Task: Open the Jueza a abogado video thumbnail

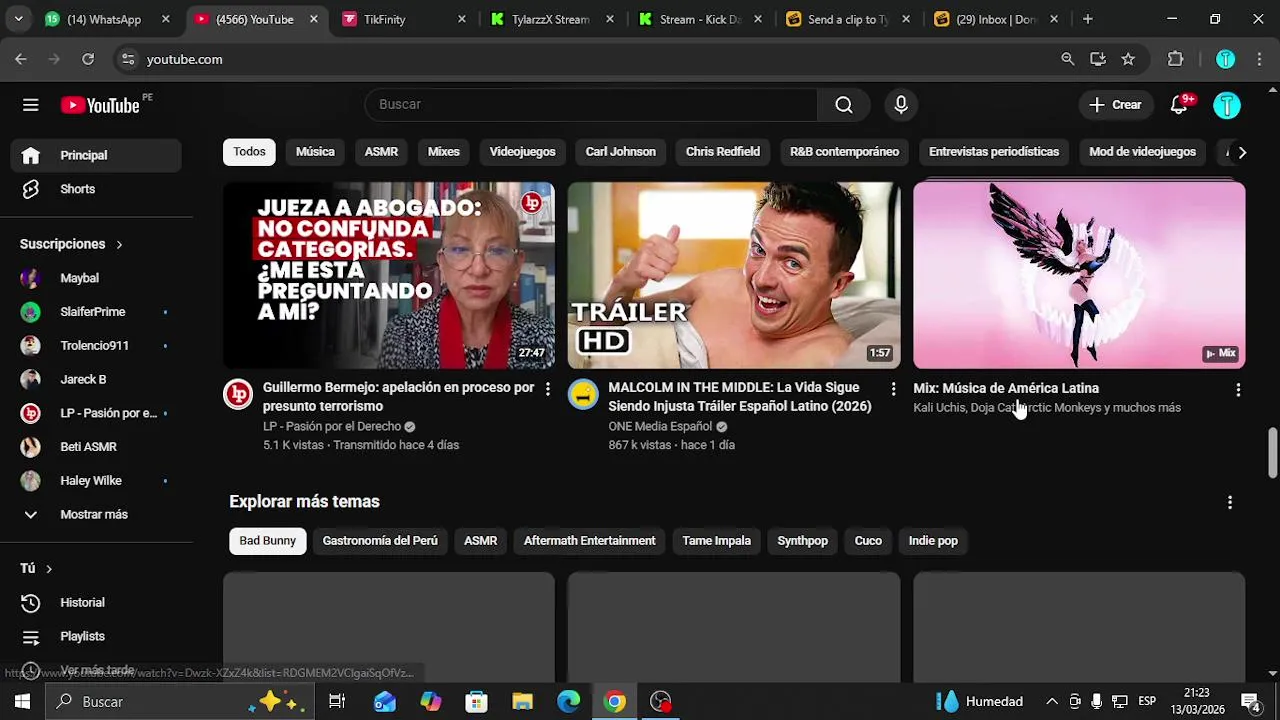Action: [x=389, y=275]
